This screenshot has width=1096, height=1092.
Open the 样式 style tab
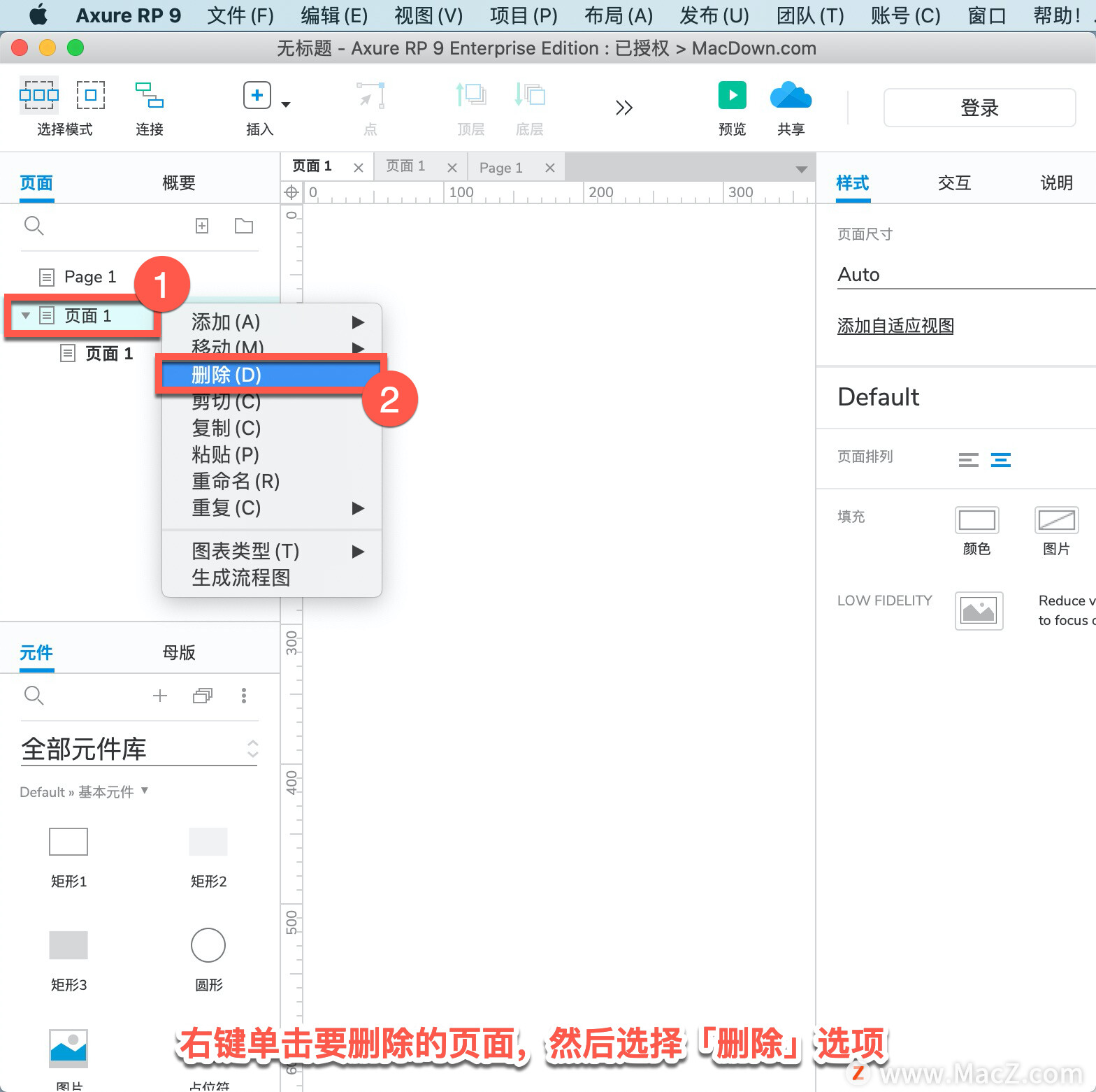tap(853, 183)
